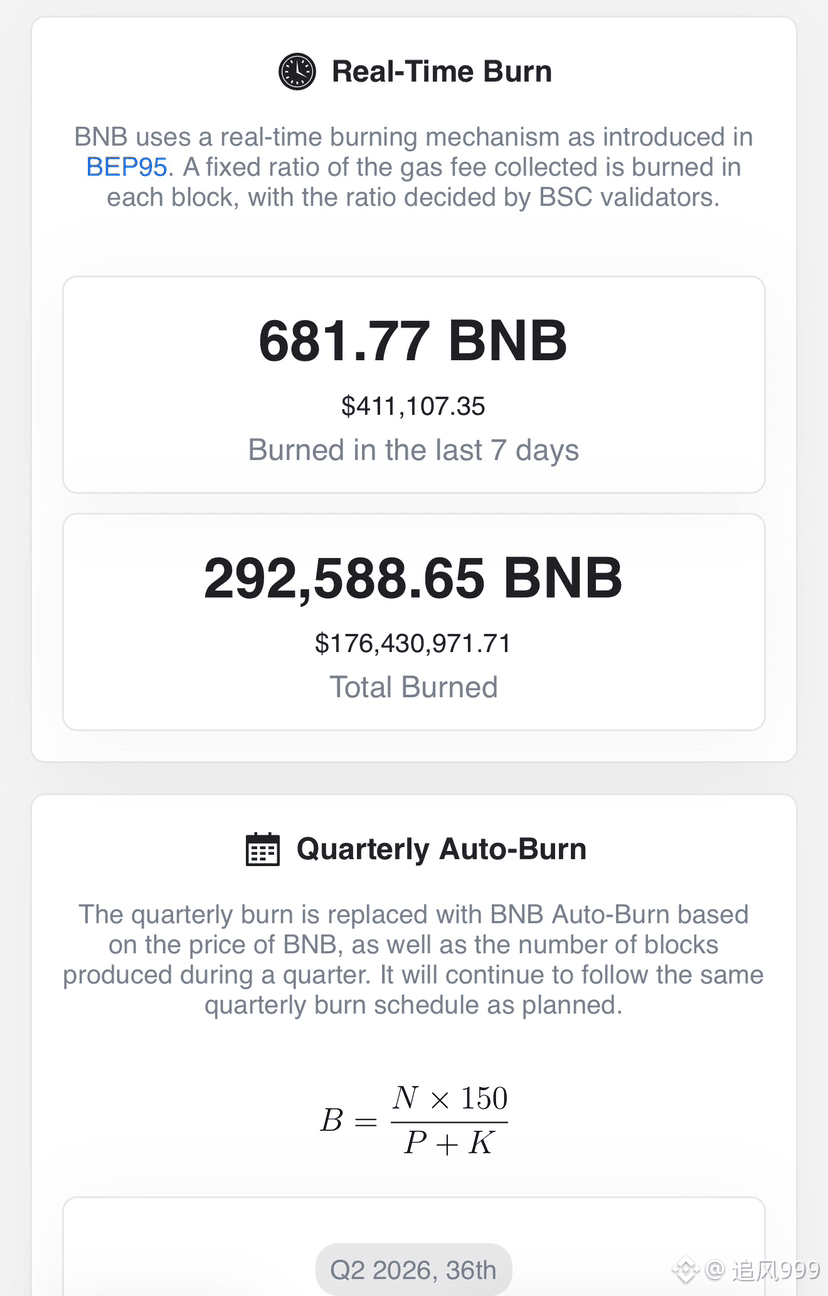Select the $176,430,971.71 value
Viewport: 828px width, 1296px height.
click(413, 643)
